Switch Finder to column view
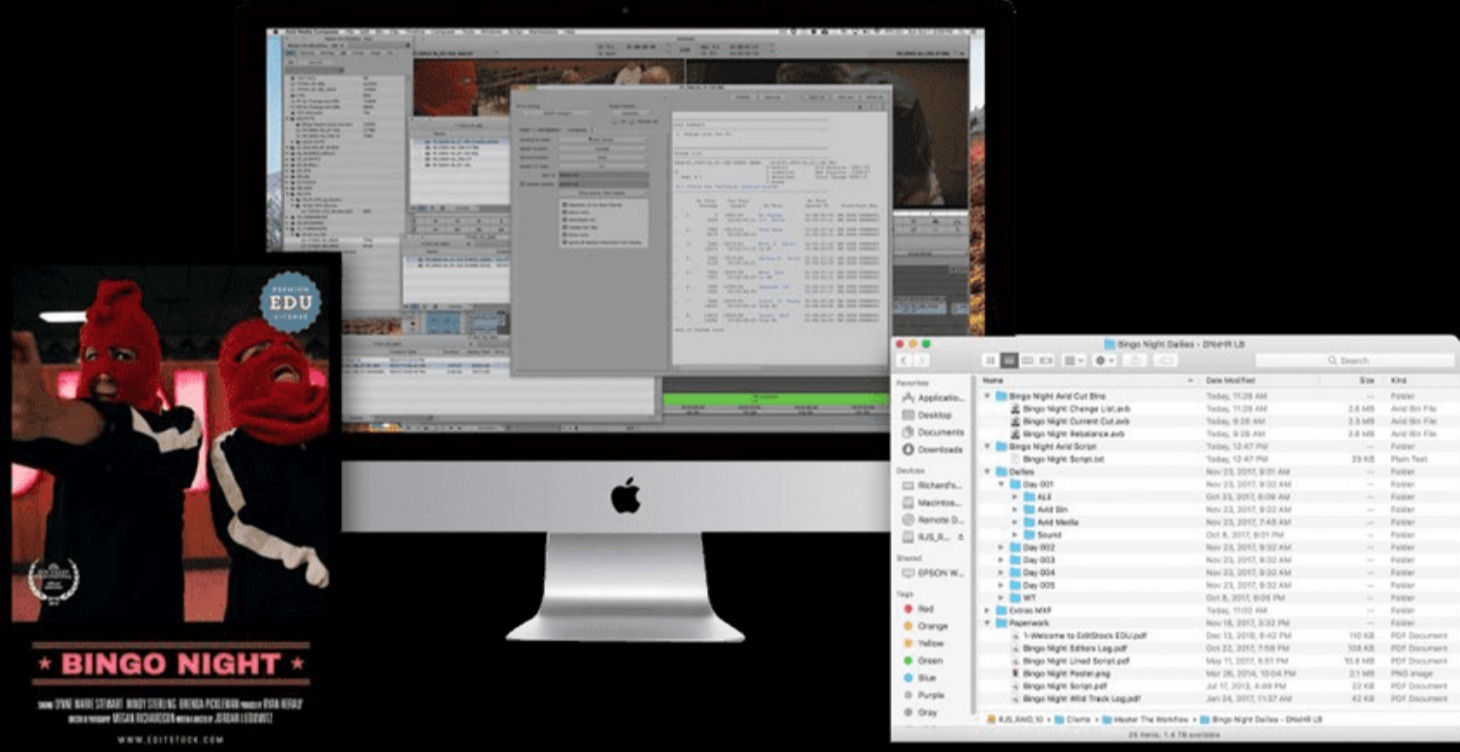This screenshot has width=1460, height=752. point(1028,360)
